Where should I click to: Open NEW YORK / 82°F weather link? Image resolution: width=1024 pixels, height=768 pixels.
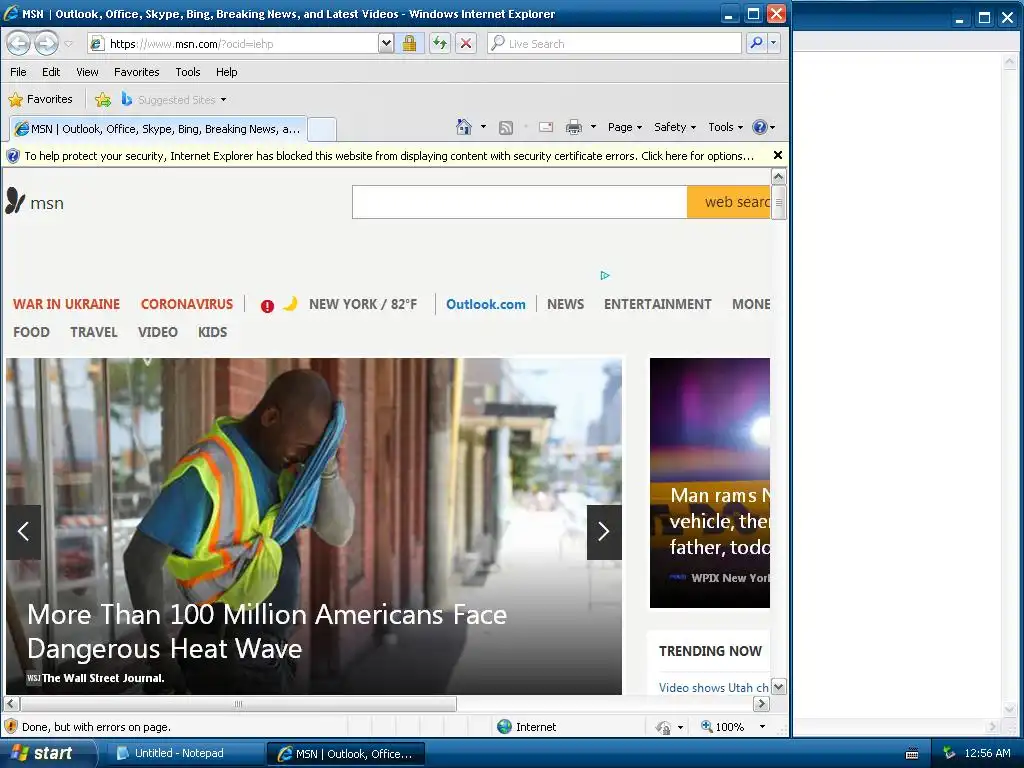pyautogui.click(x=363, y=304)
